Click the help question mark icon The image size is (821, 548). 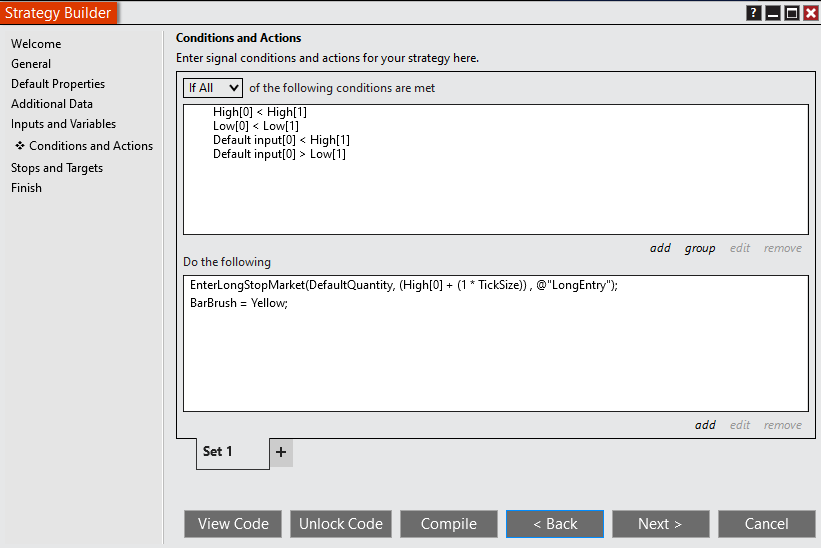click(754, 13)
